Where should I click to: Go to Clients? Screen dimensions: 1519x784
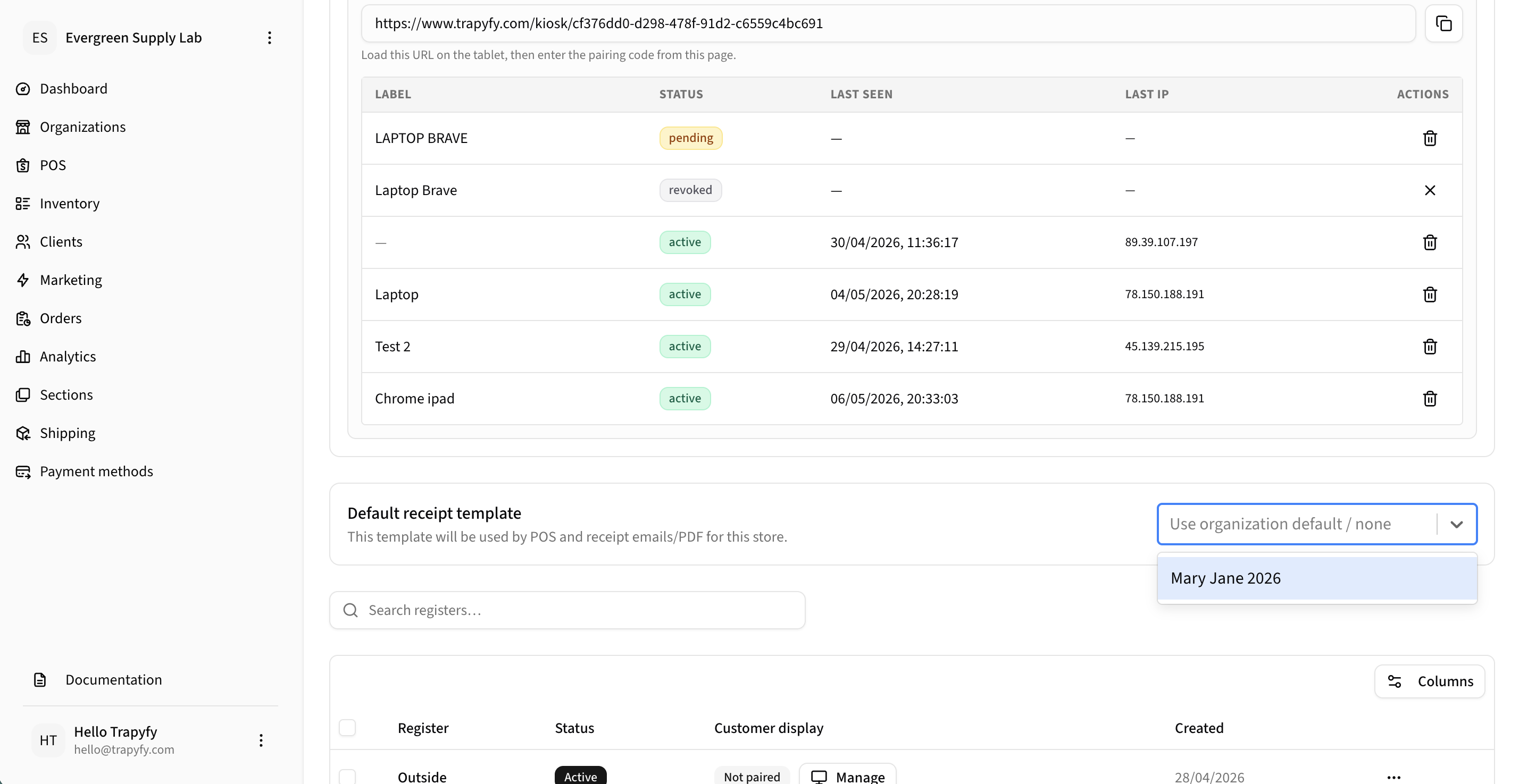coord(61,242)
